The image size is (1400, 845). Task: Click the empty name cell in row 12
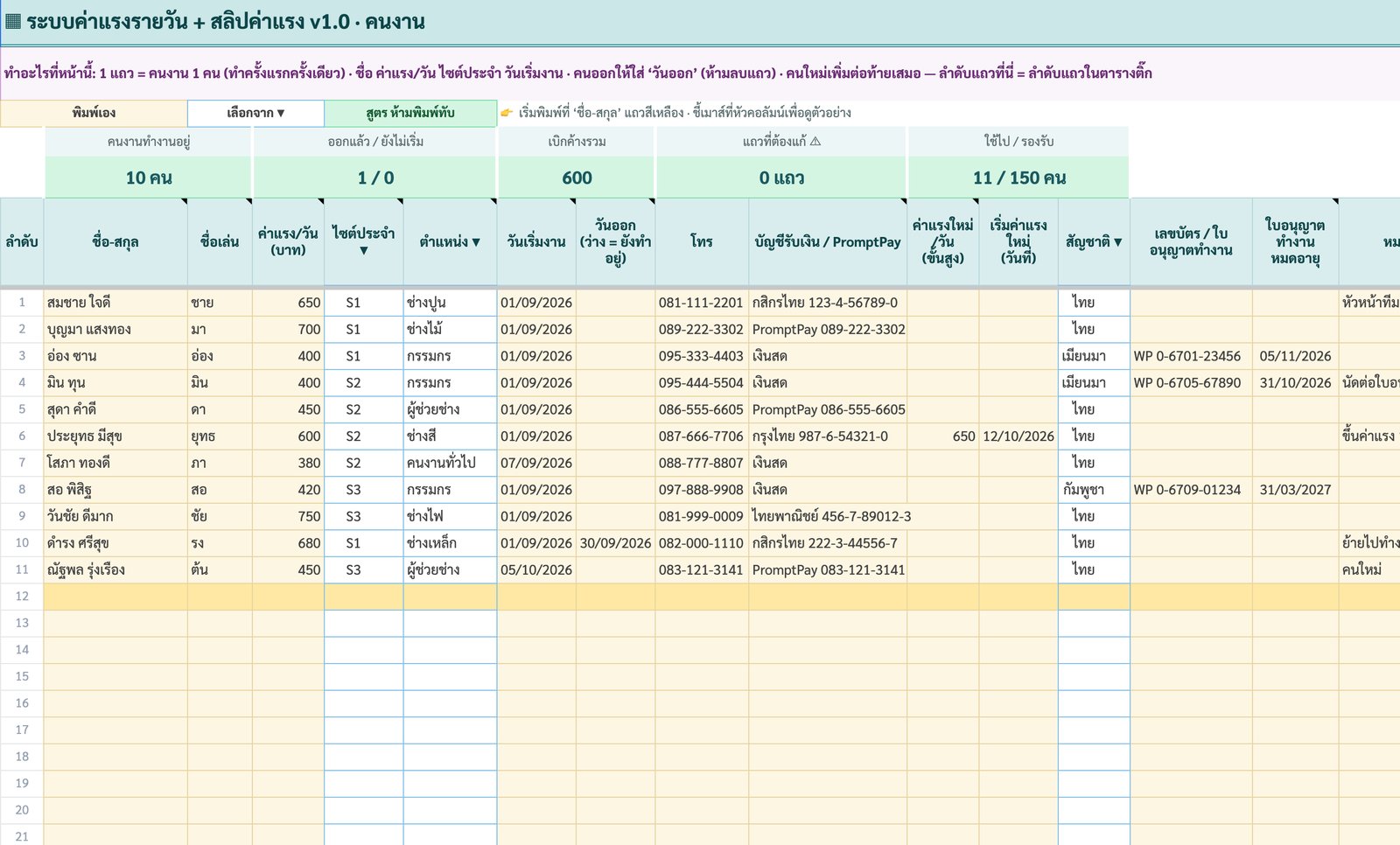[115, 597]
